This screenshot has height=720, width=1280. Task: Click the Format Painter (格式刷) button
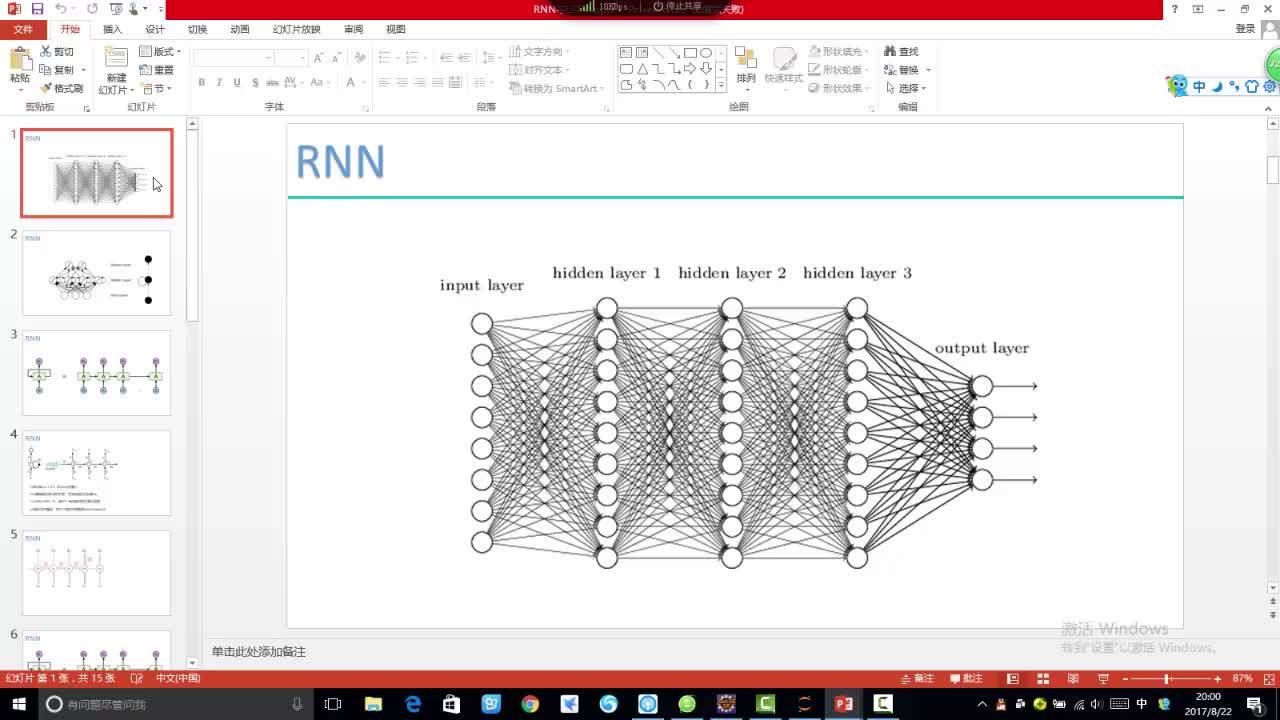pos(62,89)
